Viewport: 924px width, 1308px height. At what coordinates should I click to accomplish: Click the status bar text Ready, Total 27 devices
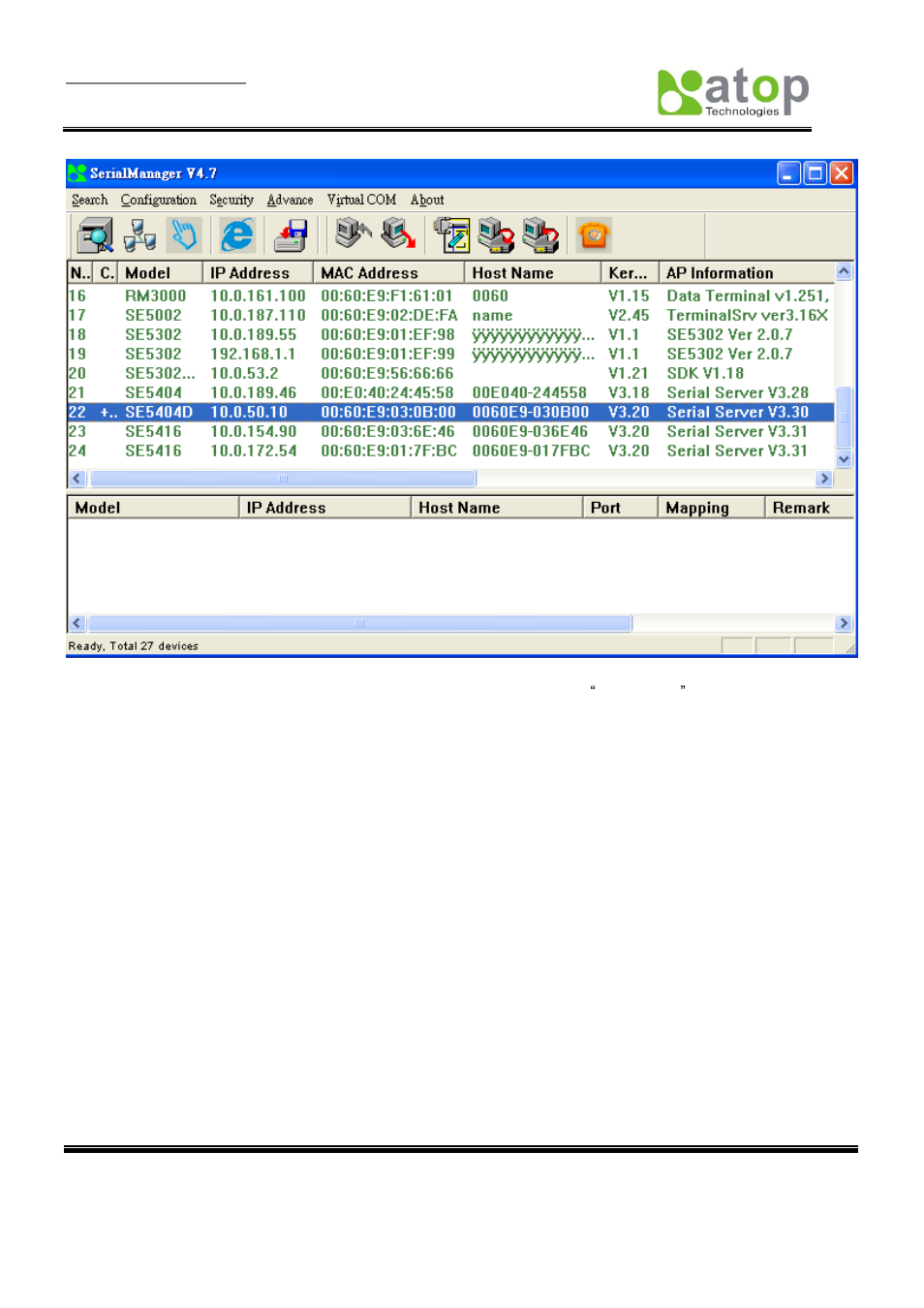(x=133, y=645)
